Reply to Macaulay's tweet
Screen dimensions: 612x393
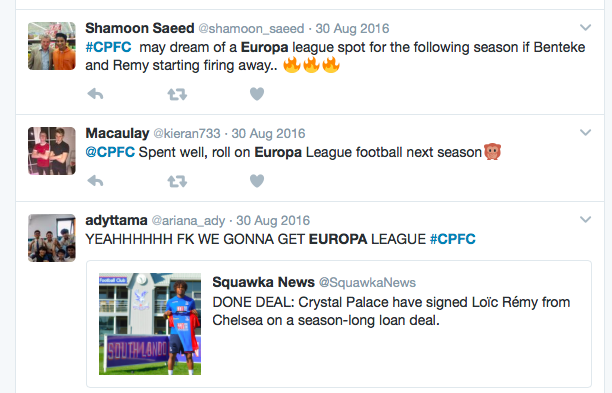point(95,181)
